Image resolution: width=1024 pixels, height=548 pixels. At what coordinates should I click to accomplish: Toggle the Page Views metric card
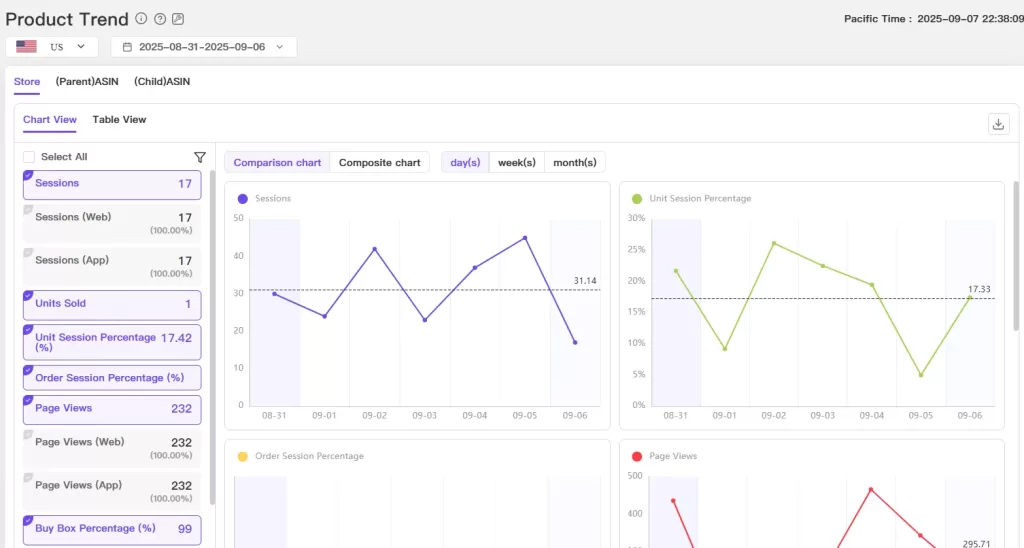click(x=112, y=410)
